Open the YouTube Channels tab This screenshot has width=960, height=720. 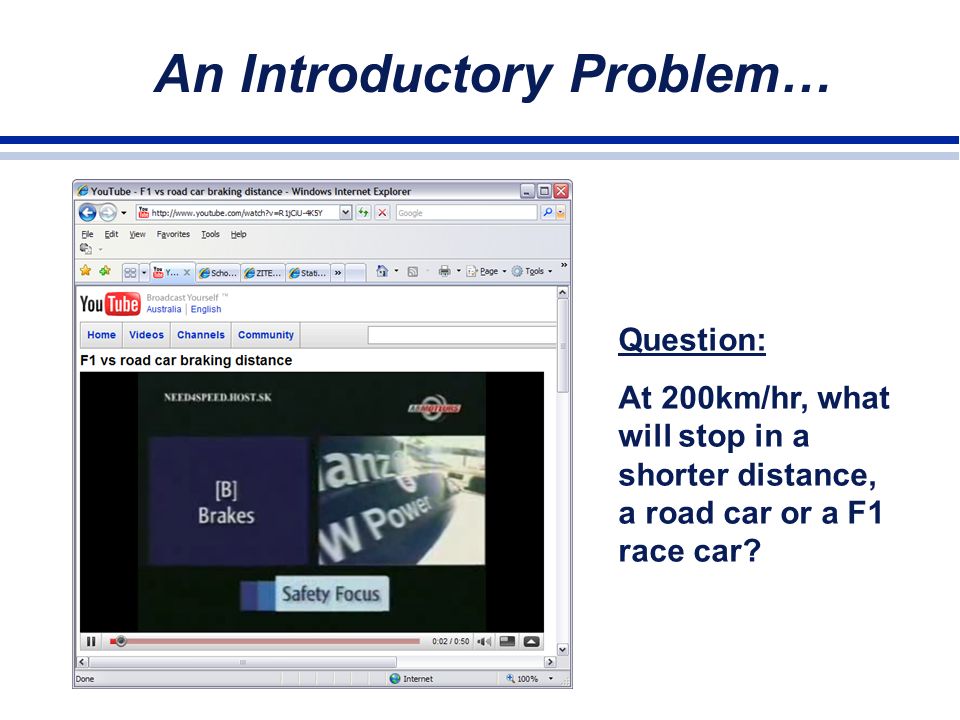coord(201,335)
